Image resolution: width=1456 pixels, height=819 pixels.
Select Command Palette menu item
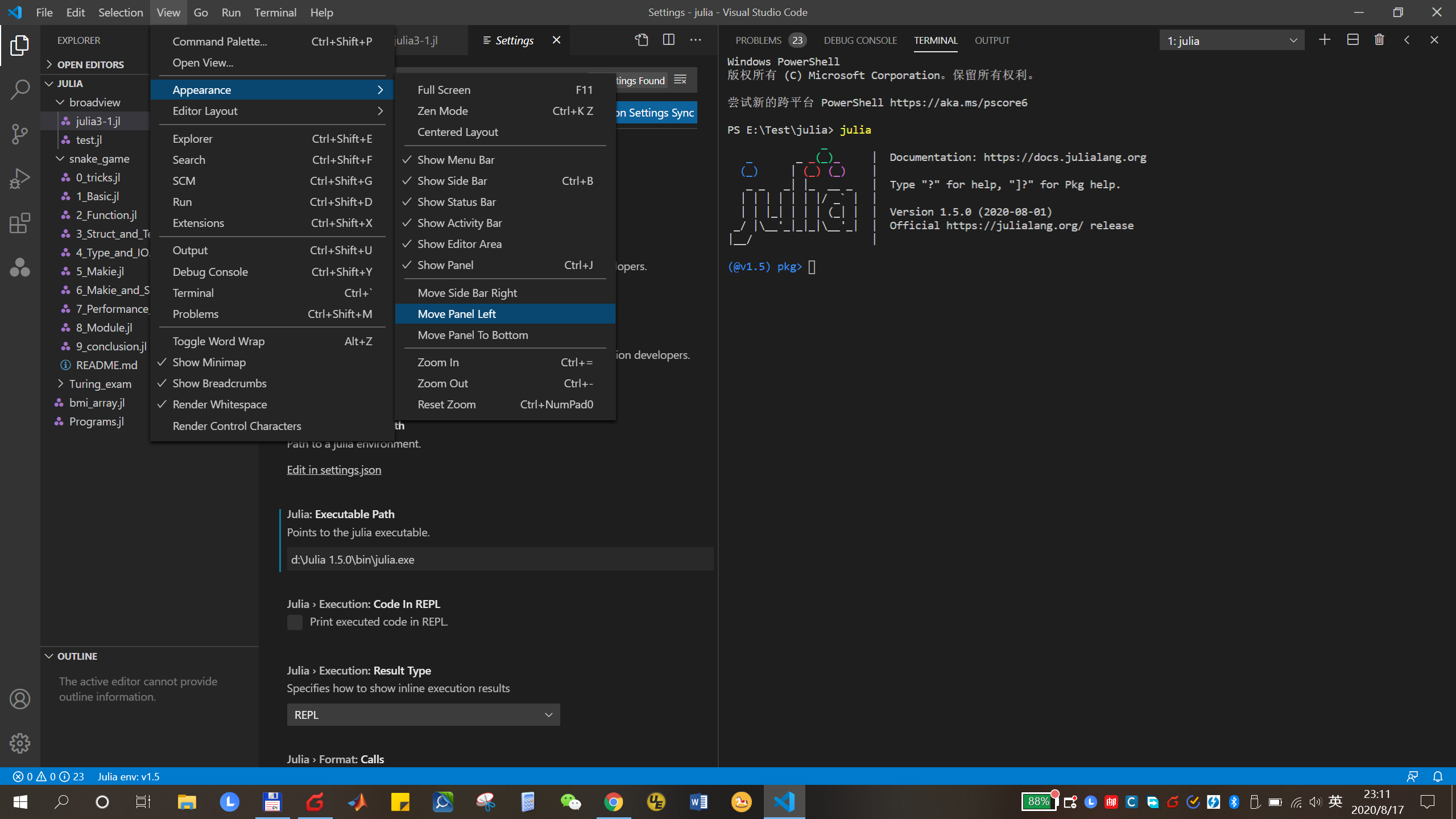pos(272,42)
